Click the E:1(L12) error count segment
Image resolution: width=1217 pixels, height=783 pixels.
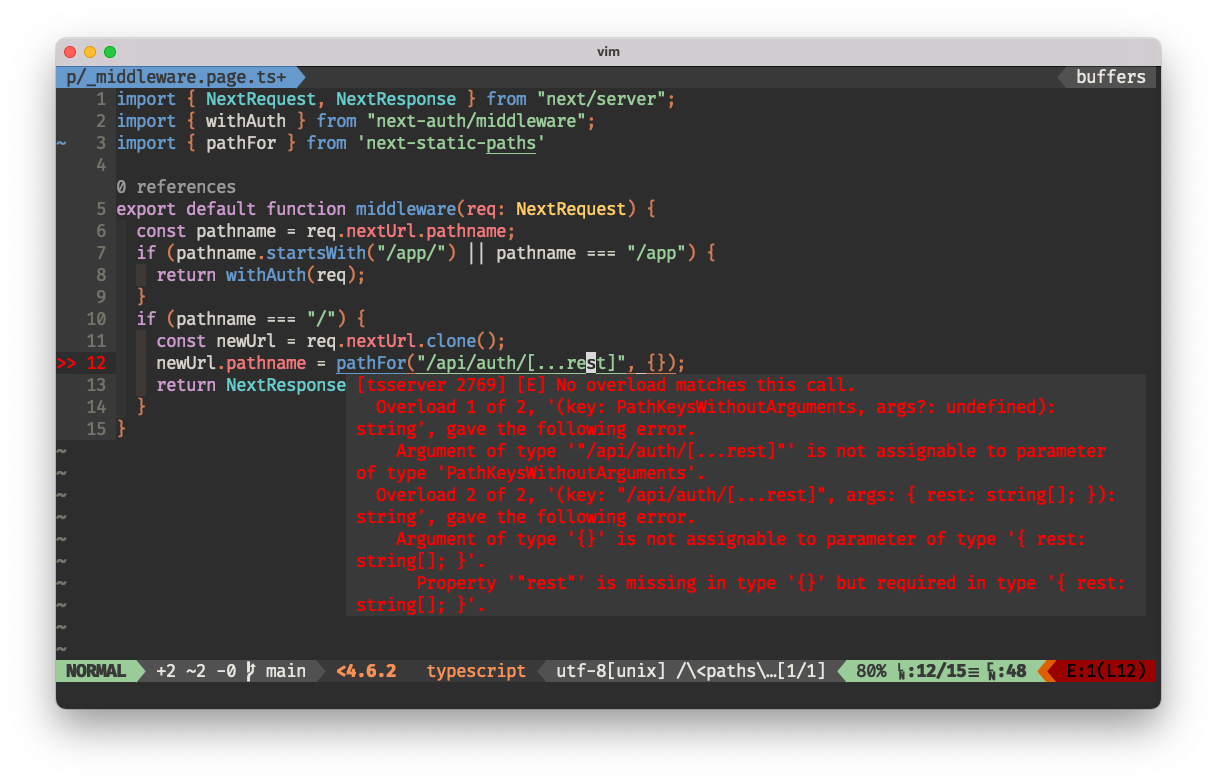click(1106, 671)
